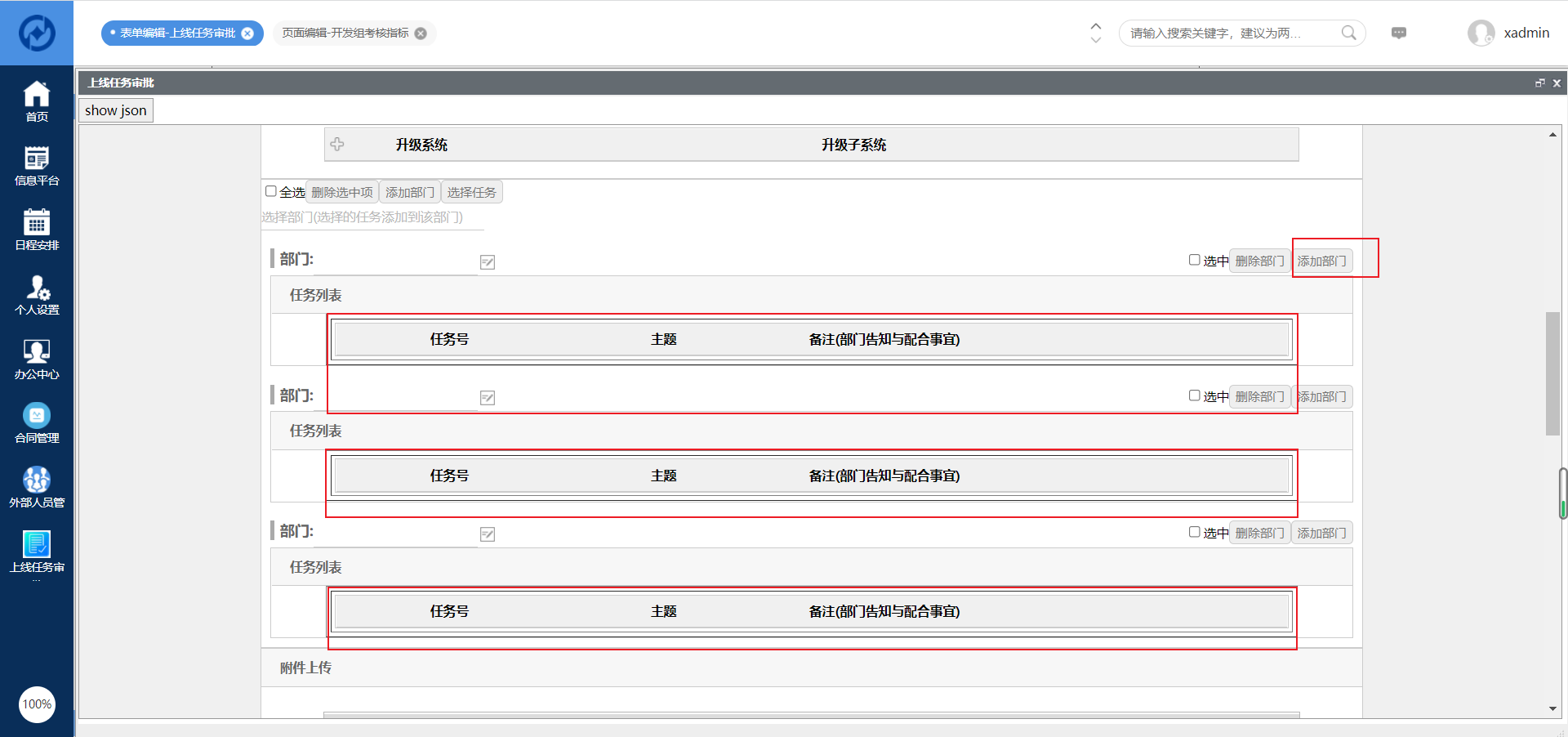Click the 升级子系统 column header
This screenshot has width=1568, height=737.
point(853,145)
